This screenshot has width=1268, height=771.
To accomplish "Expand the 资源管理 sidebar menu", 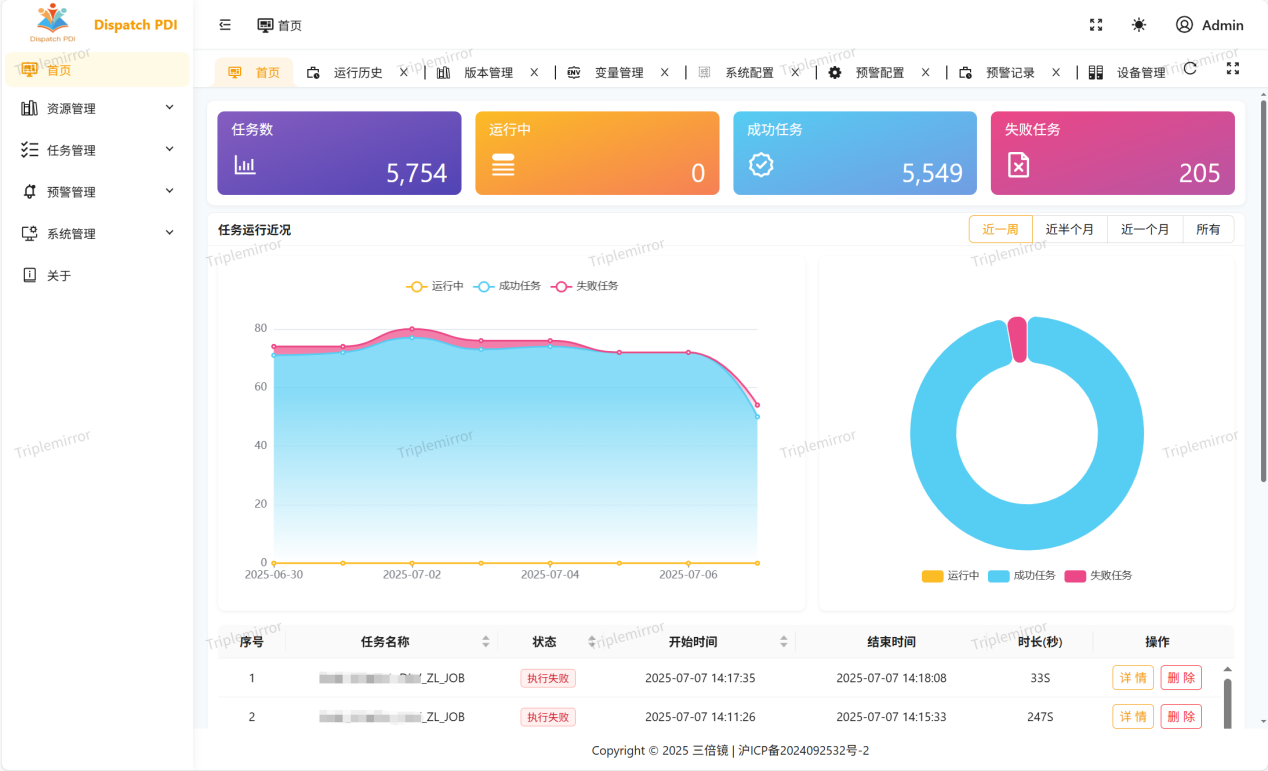I will 96,108.
